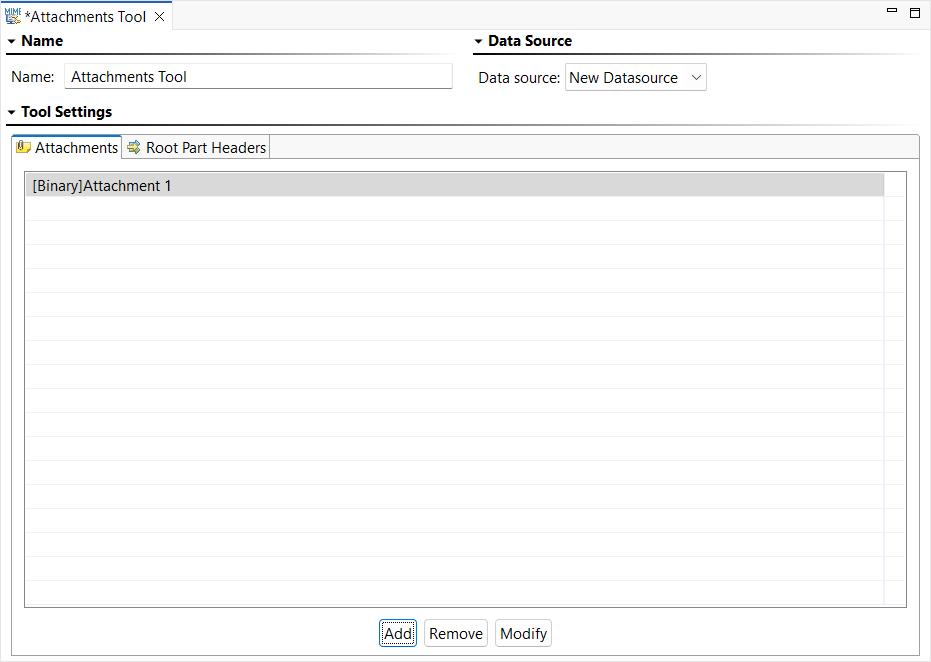The height and width of the screenshot is (662, 931).
Task: Click inside the Name input field
Action: click(x=258, y=77)
